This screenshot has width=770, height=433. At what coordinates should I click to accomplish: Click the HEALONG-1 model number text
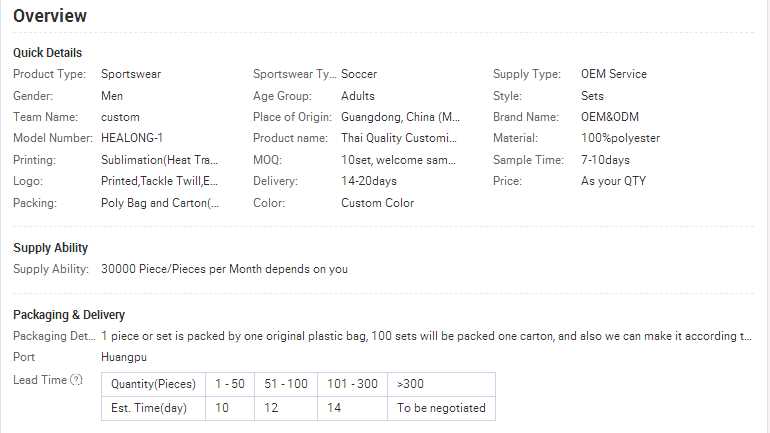click(x=132, y=138)
